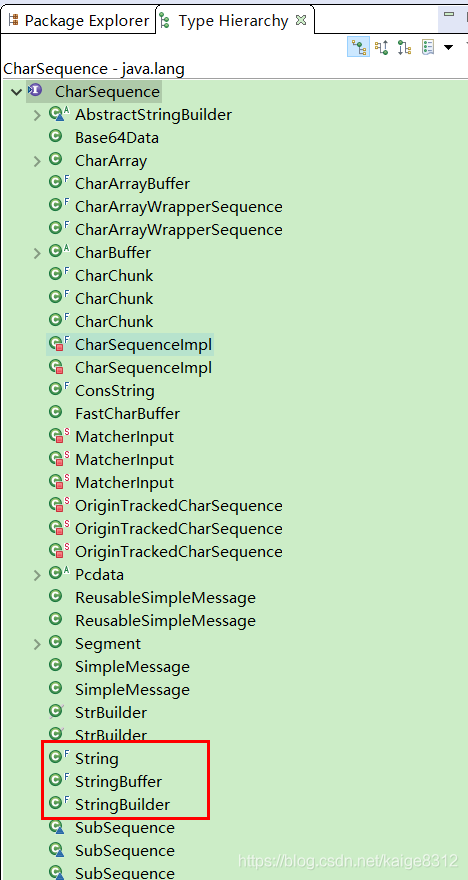Select the FastCharBuffer class
This screenshot has height=880, width=468.
point(127,414)
